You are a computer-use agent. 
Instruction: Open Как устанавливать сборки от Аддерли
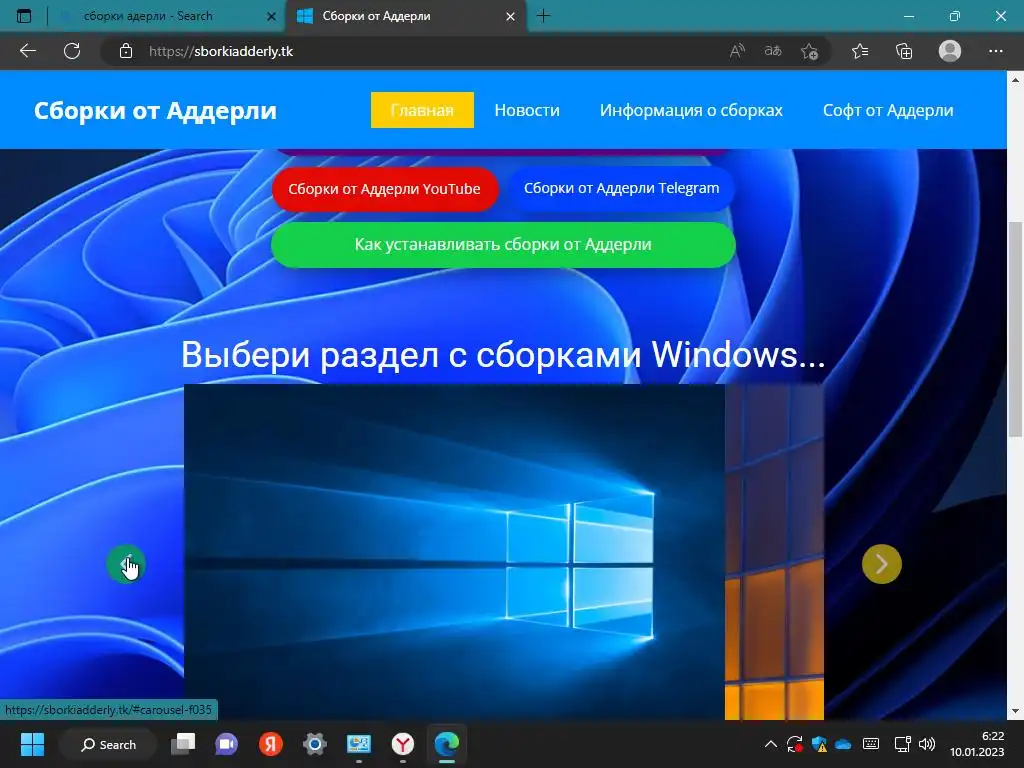pos(503,244)
